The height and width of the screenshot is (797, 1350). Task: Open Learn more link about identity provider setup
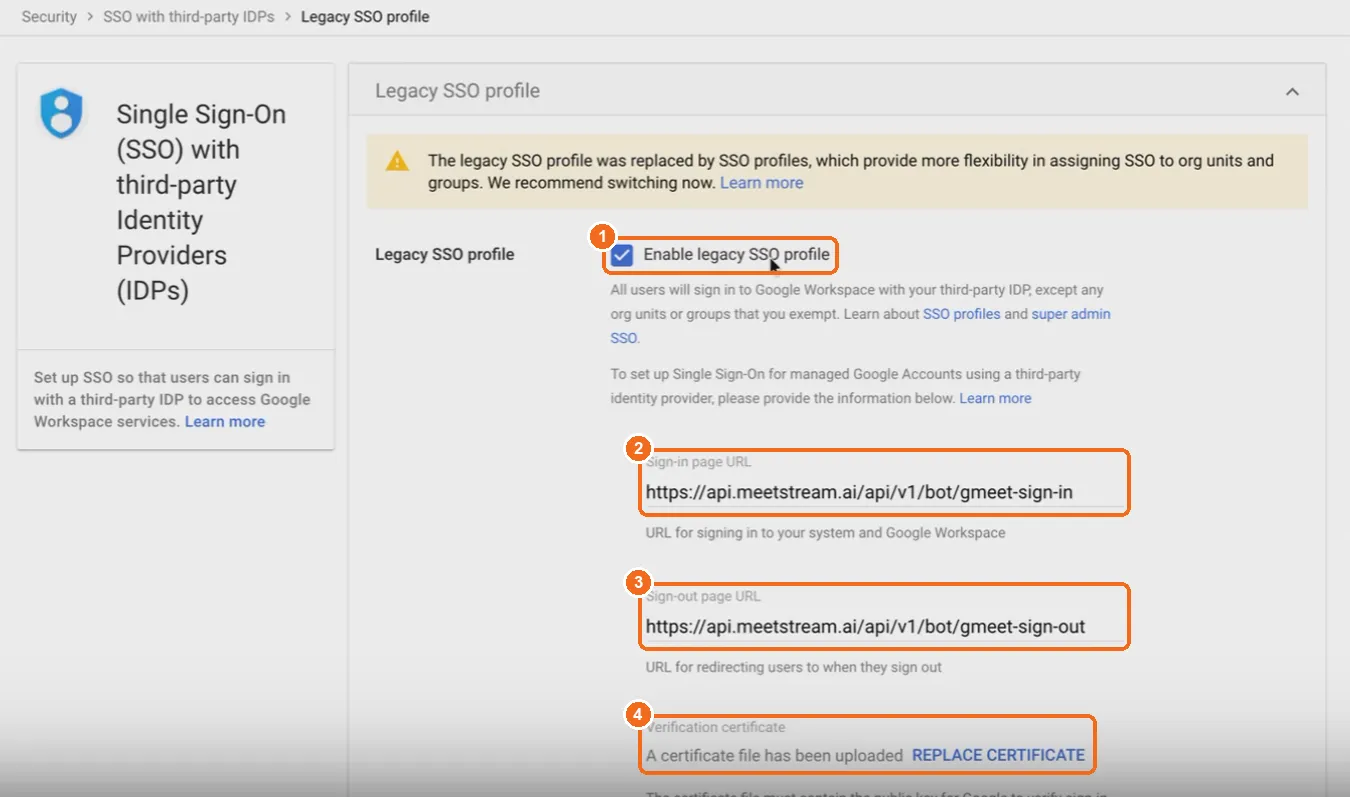pyautogui.click(x=995, y=398)
